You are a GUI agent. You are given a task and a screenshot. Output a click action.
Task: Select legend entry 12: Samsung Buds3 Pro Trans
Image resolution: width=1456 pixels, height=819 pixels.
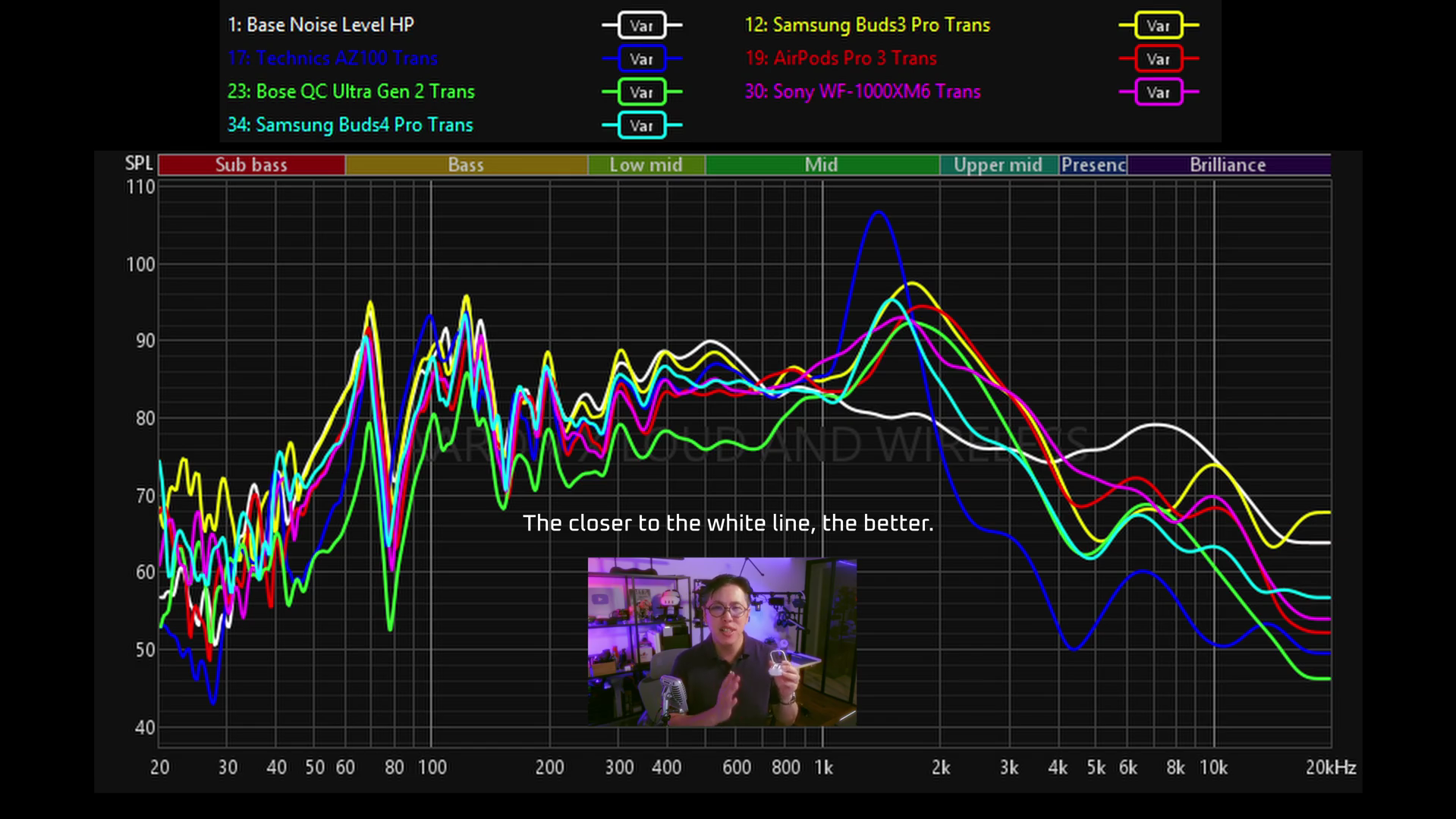(x=867, y=25)
